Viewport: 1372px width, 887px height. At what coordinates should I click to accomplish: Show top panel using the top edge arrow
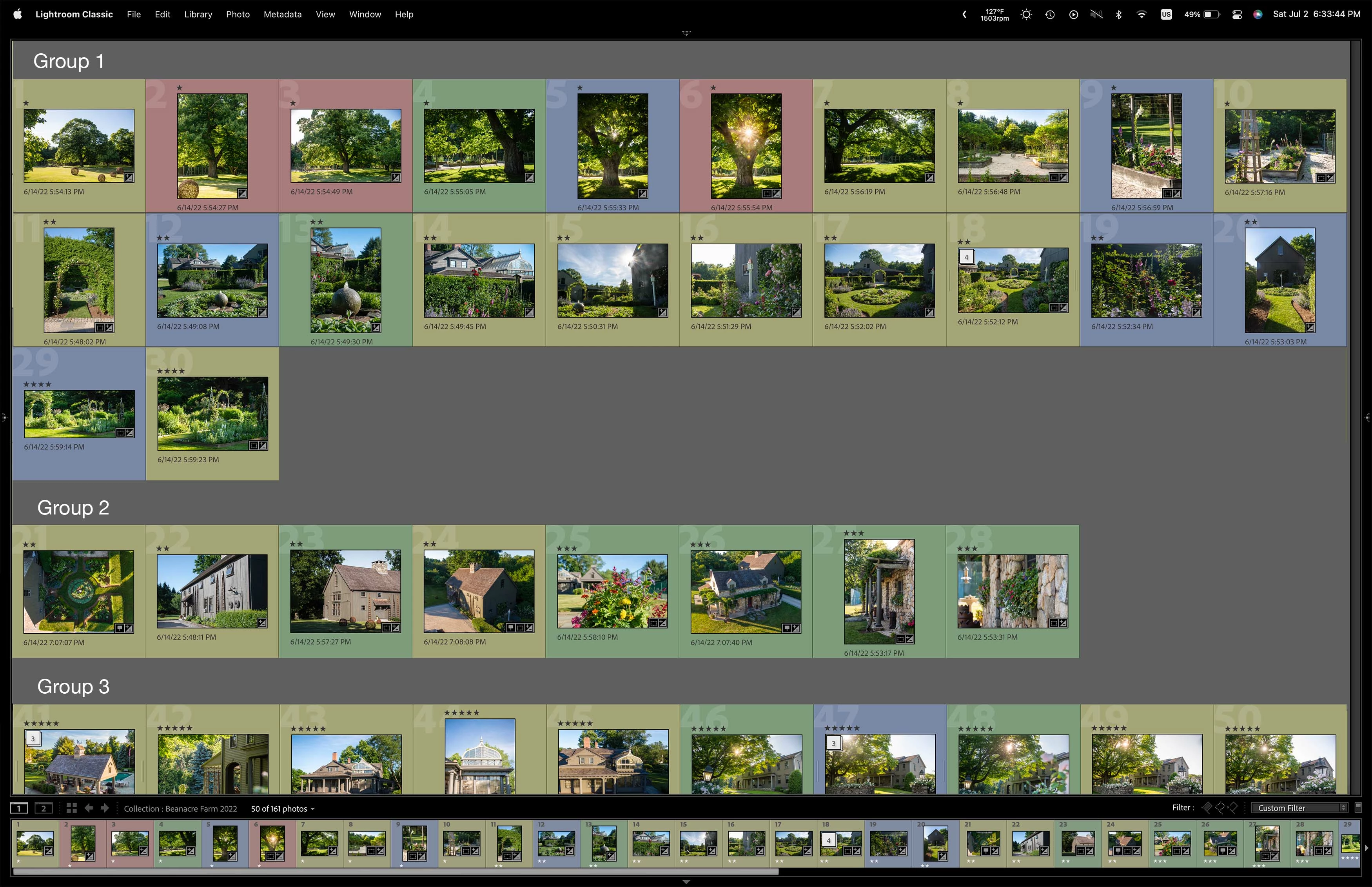686,33
